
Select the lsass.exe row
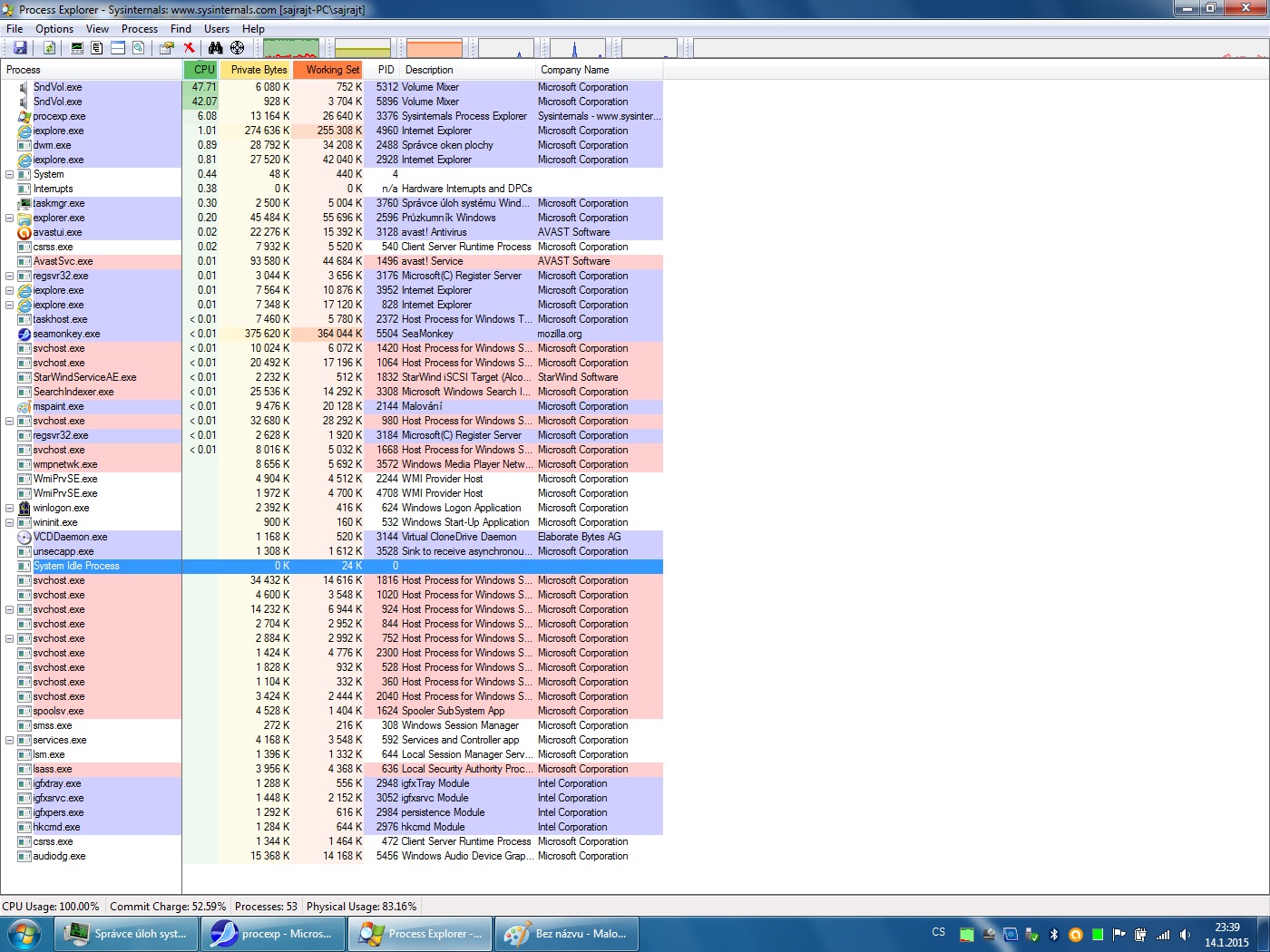click(x=332, y=769)
